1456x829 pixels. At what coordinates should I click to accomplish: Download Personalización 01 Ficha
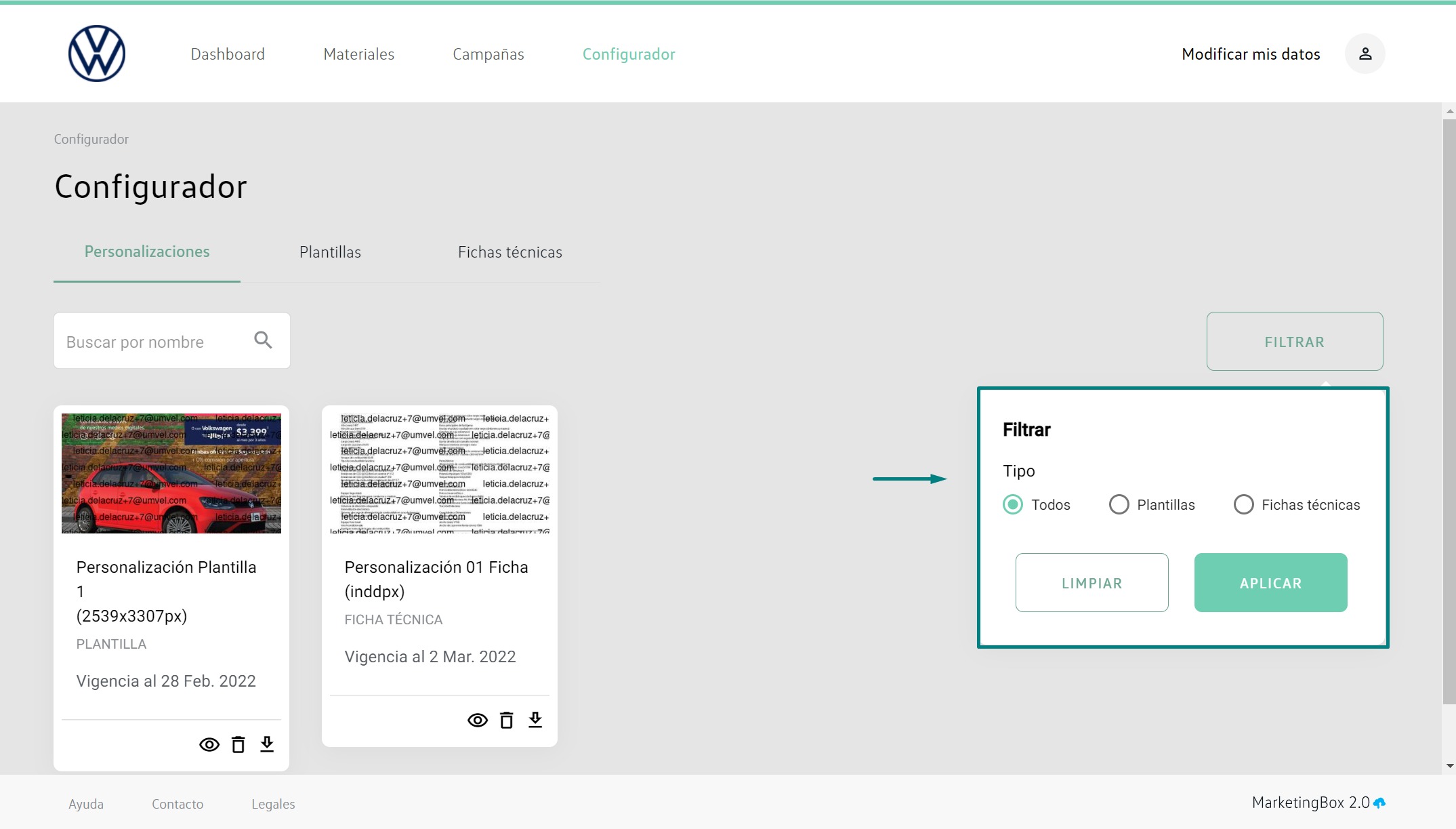tap(535, 720)
